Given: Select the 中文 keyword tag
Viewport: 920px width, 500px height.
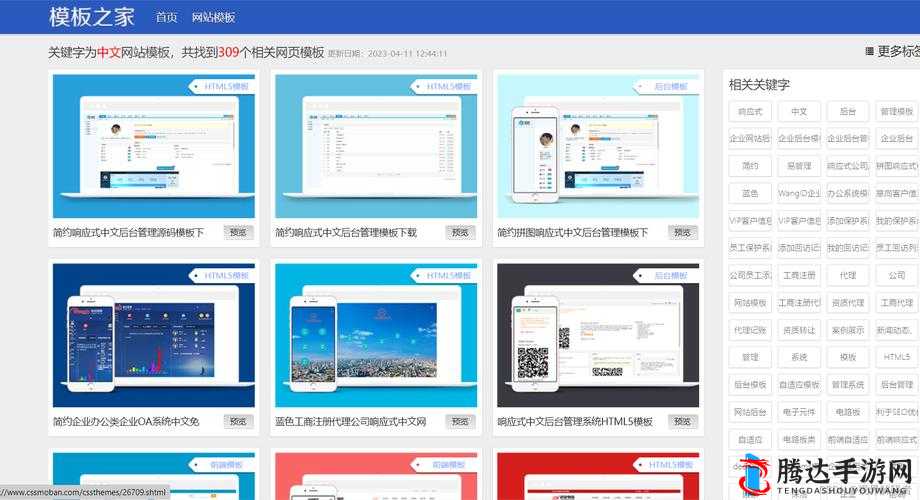Looking at the screenshot, I should pos(799,112).
